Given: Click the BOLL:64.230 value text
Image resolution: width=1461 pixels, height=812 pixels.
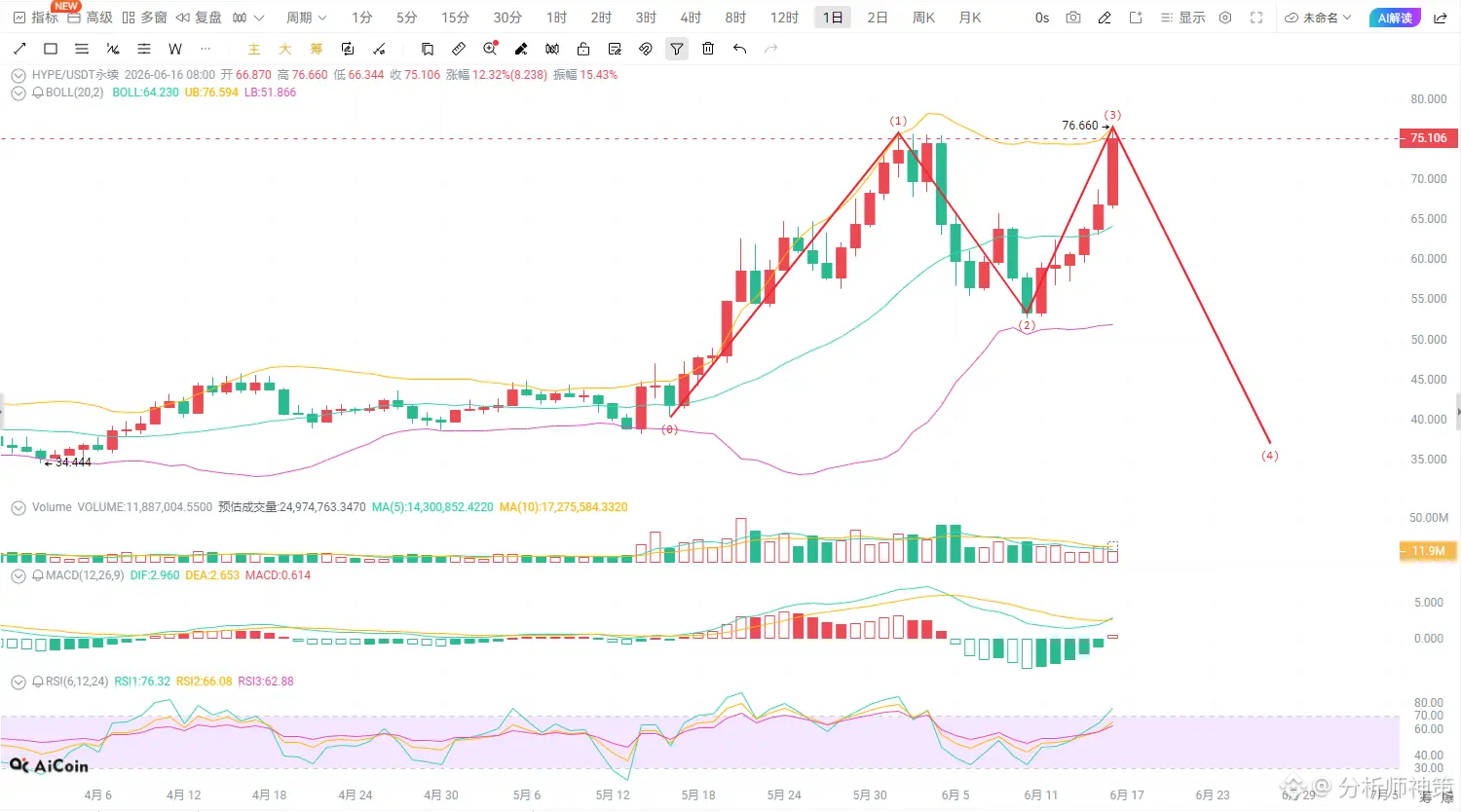Looking at the screenshot, I should [145, 92].
